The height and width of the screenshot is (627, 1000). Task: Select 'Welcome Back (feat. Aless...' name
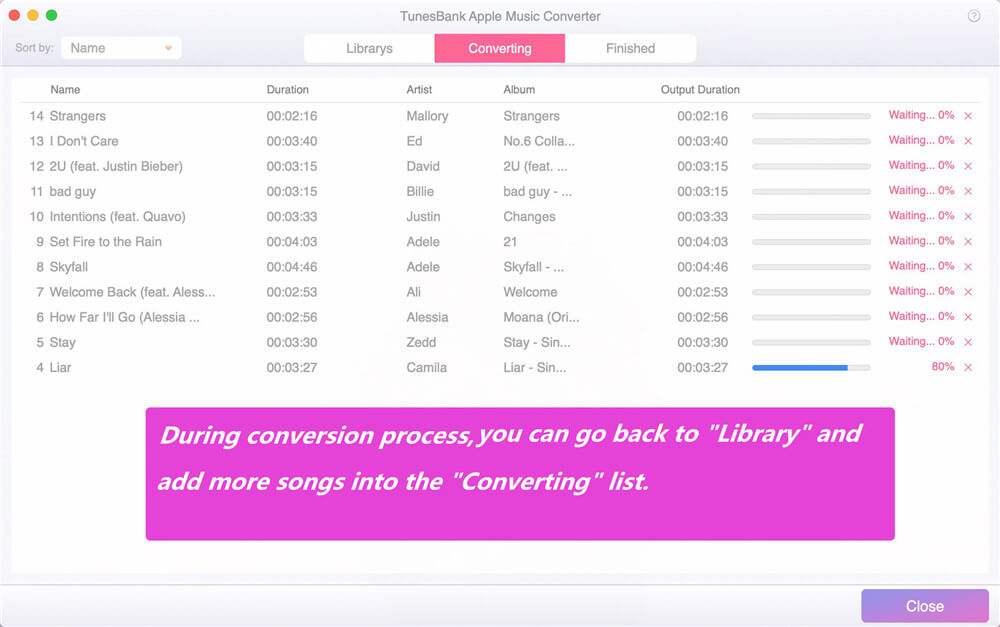[x=133, y=292]
